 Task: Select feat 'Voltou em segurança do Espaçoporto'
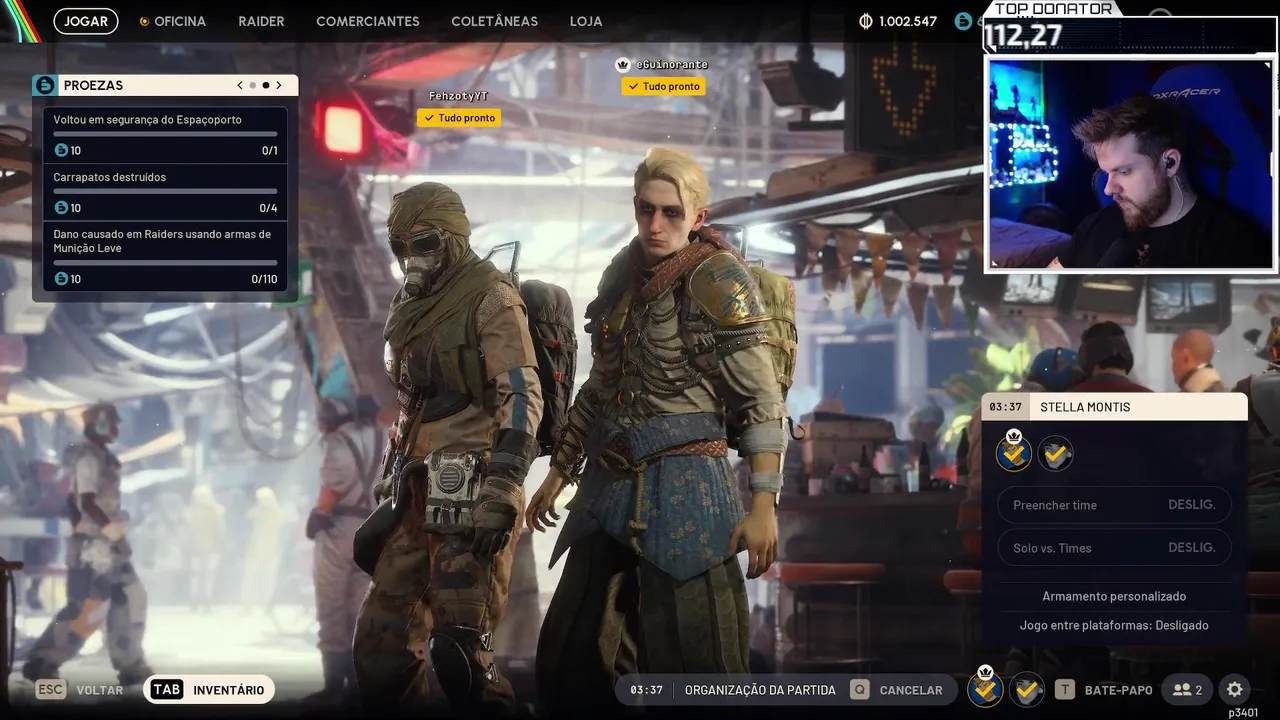pyautogui.click(x=165, y=135)
